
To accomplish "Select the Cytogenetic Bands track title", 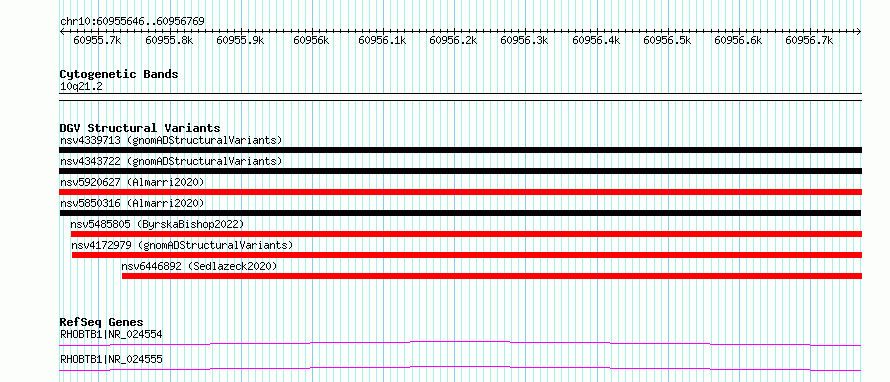I will pos(119,74).
